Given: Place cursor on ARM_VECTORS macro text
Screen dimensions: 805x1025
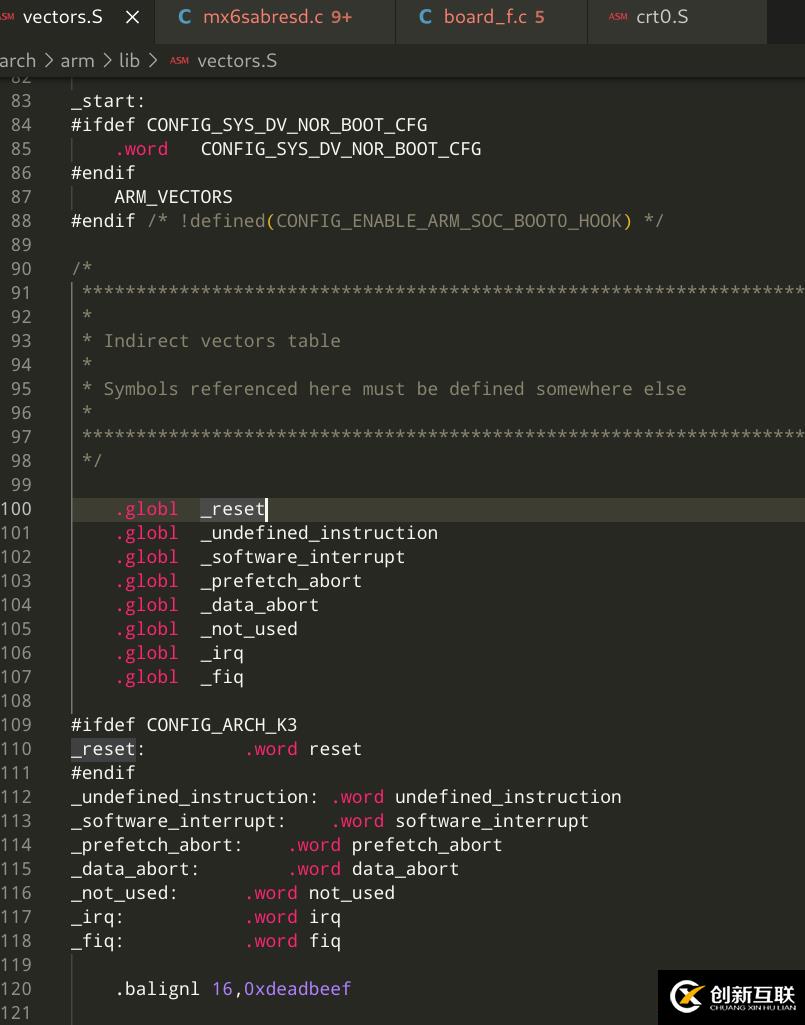Looking at the screenshot, I should tap(173, 197).
